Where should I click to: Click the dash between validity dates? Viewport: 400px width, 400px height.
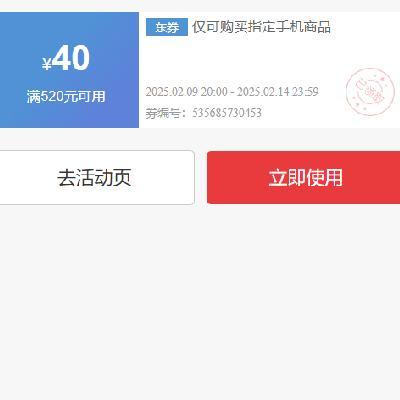pos(232,92)
